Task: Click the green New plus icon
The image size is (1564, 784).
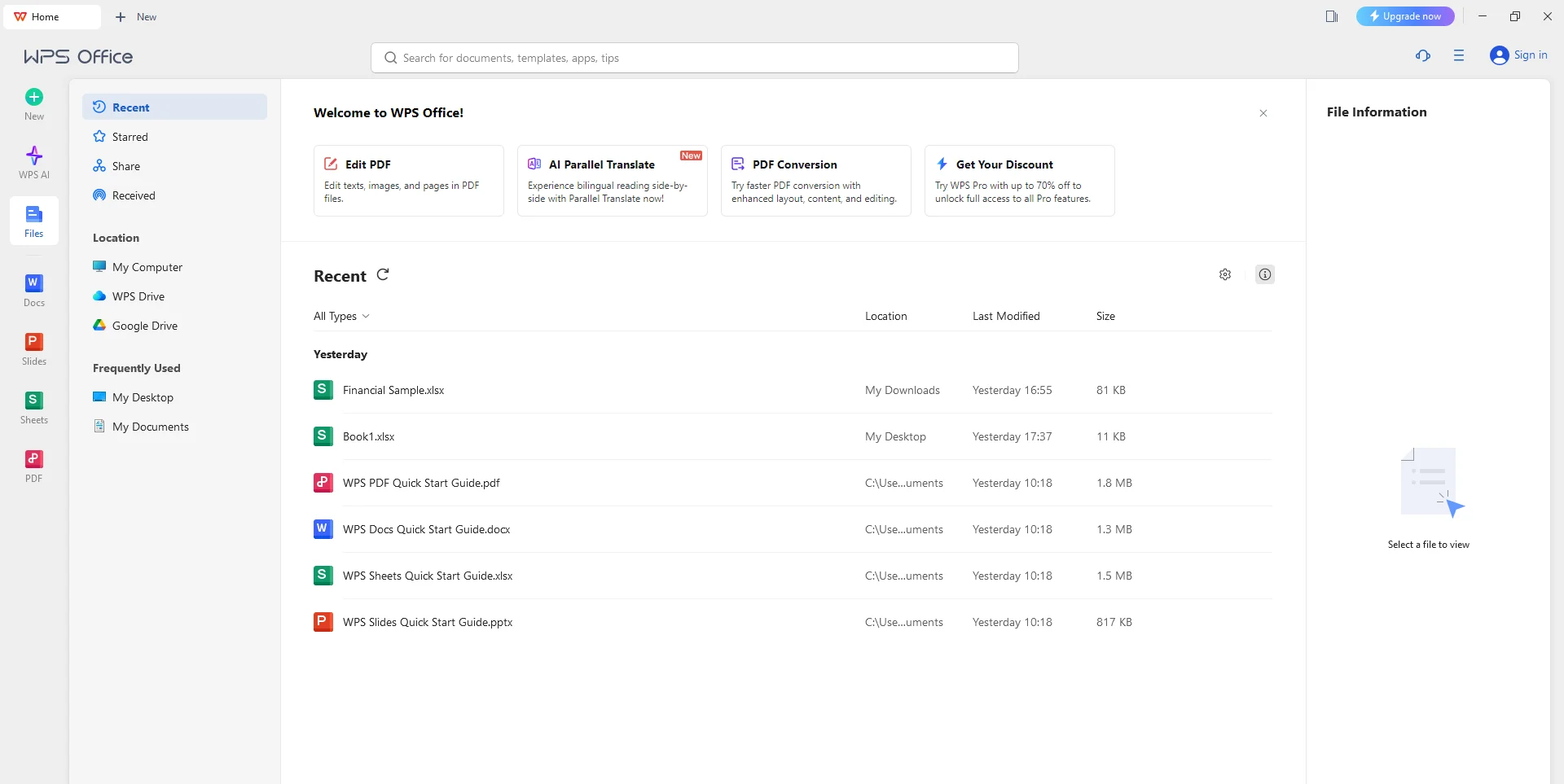Action: [34, 97]
